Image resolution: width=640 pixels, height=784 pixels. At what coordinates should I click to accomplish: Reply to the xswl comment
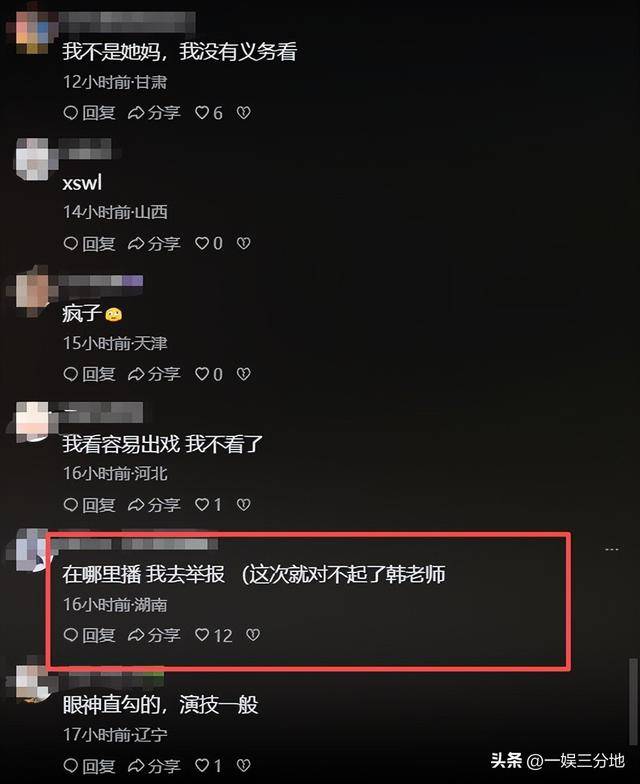pos(90,244)
